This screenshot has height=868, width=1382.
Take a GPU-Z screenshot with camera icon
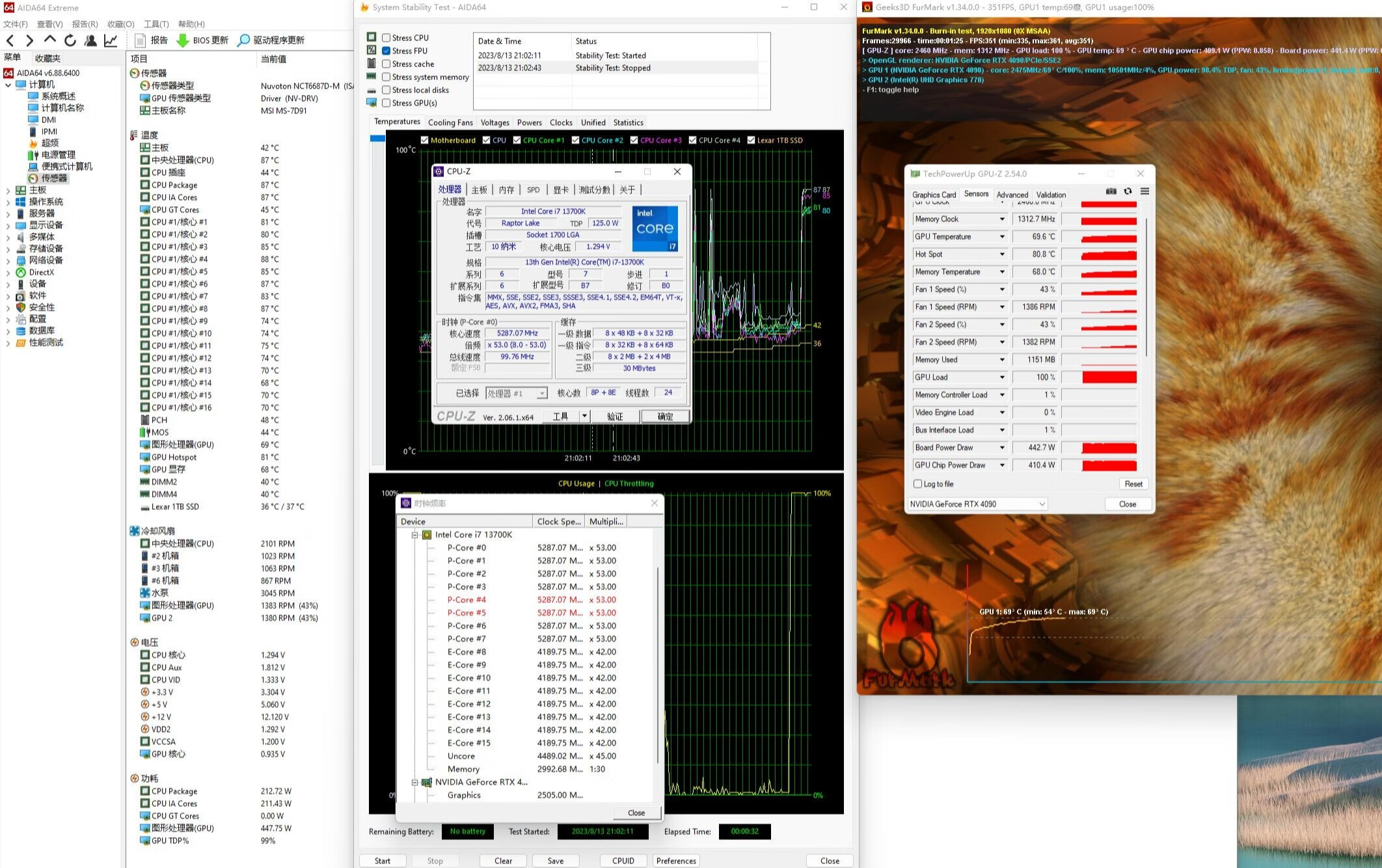1111,191
